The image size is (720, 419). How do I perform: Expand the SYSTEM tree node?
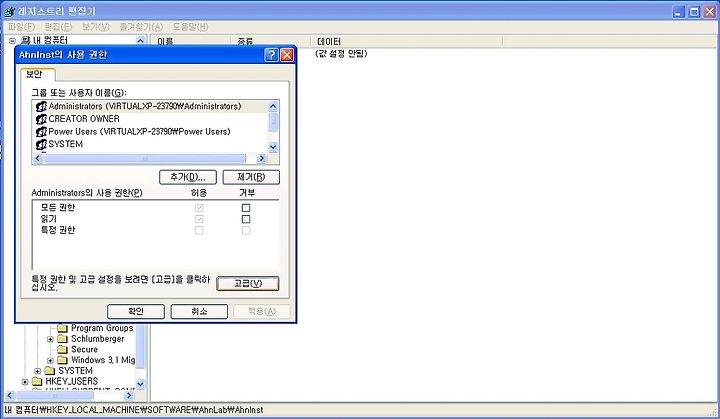(38, 371)
